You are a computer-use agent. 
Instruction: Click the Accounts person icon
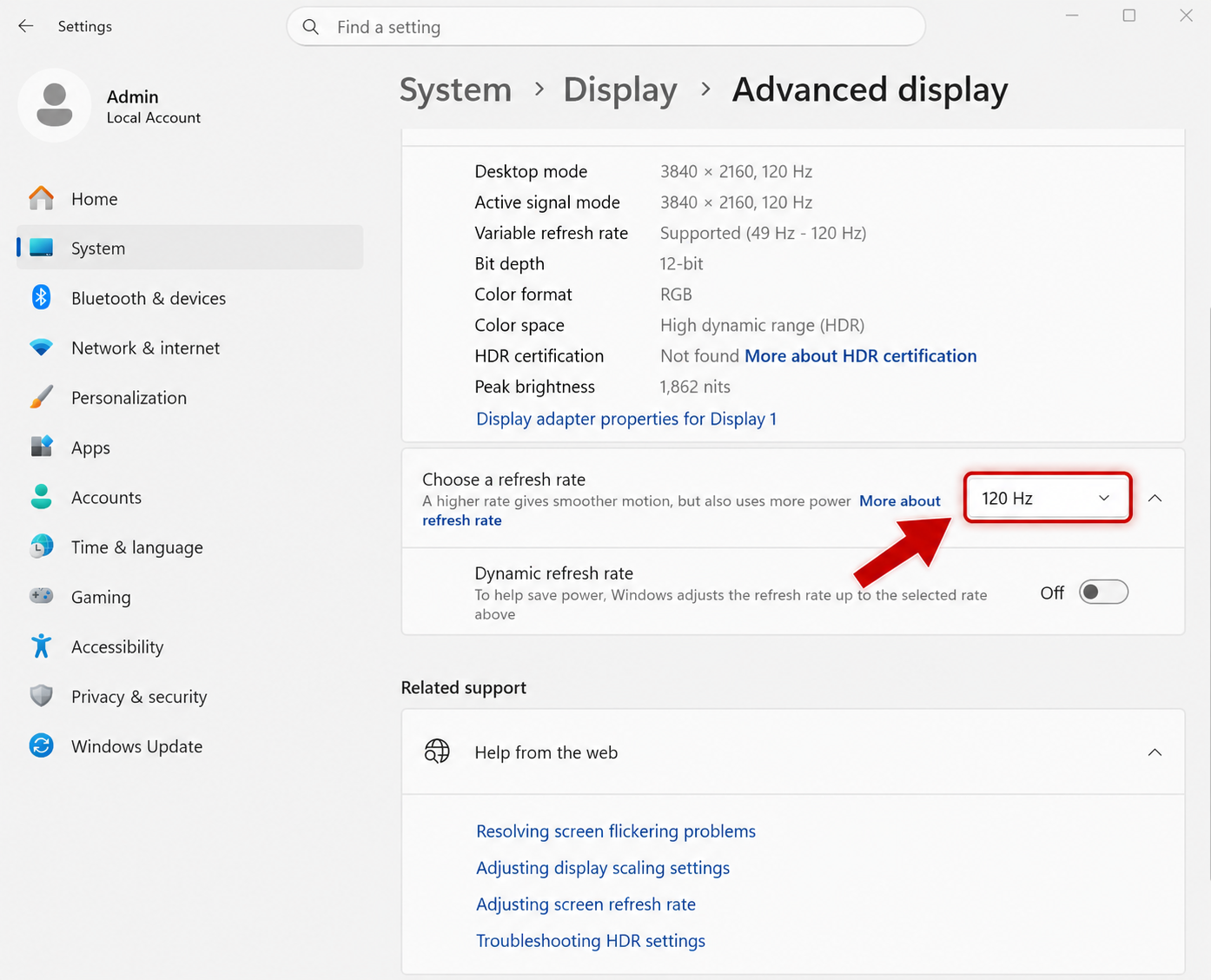(x=41, y=497)
